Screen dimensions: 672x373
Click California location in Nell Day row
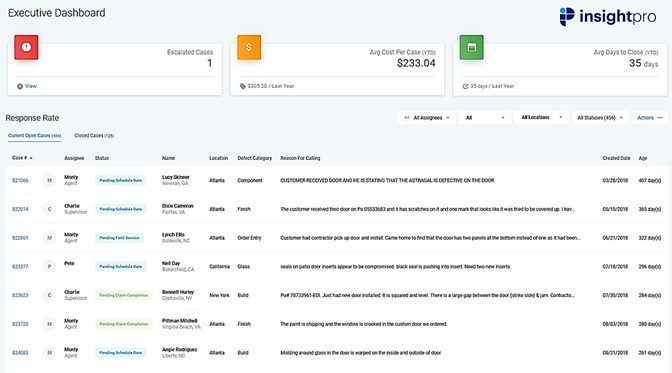click(219, 267)
